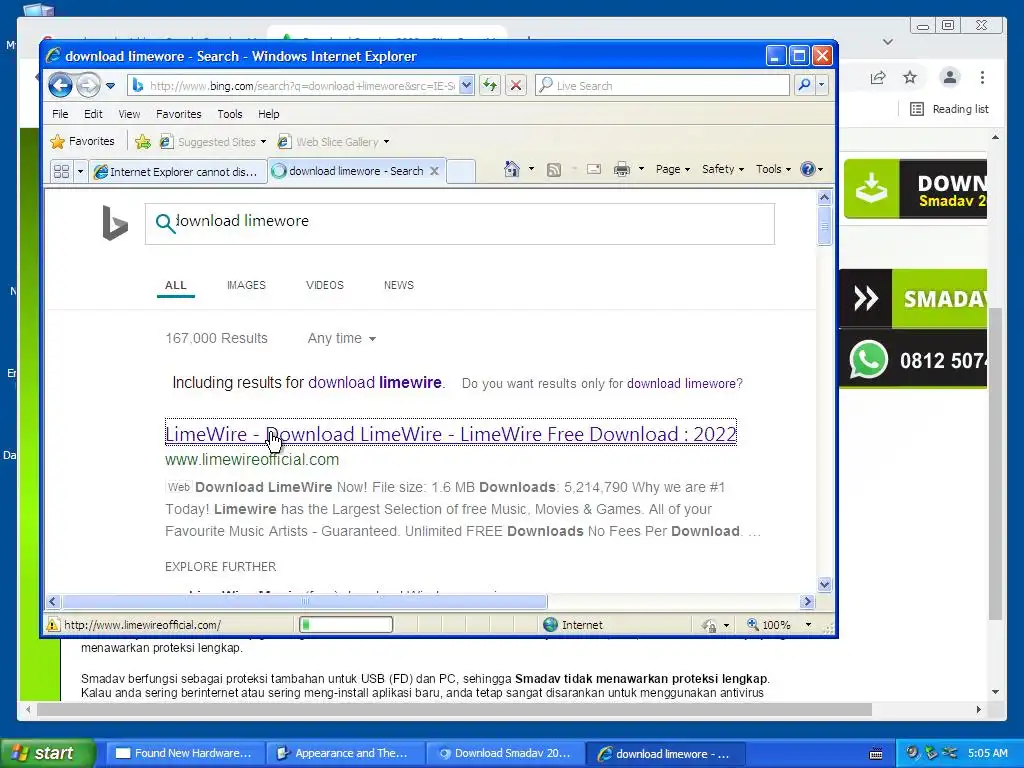The width and height of the screenshot is (1024, 768).
Task: Open Suggested Sites on favorites bar
Action: point(213,142)
